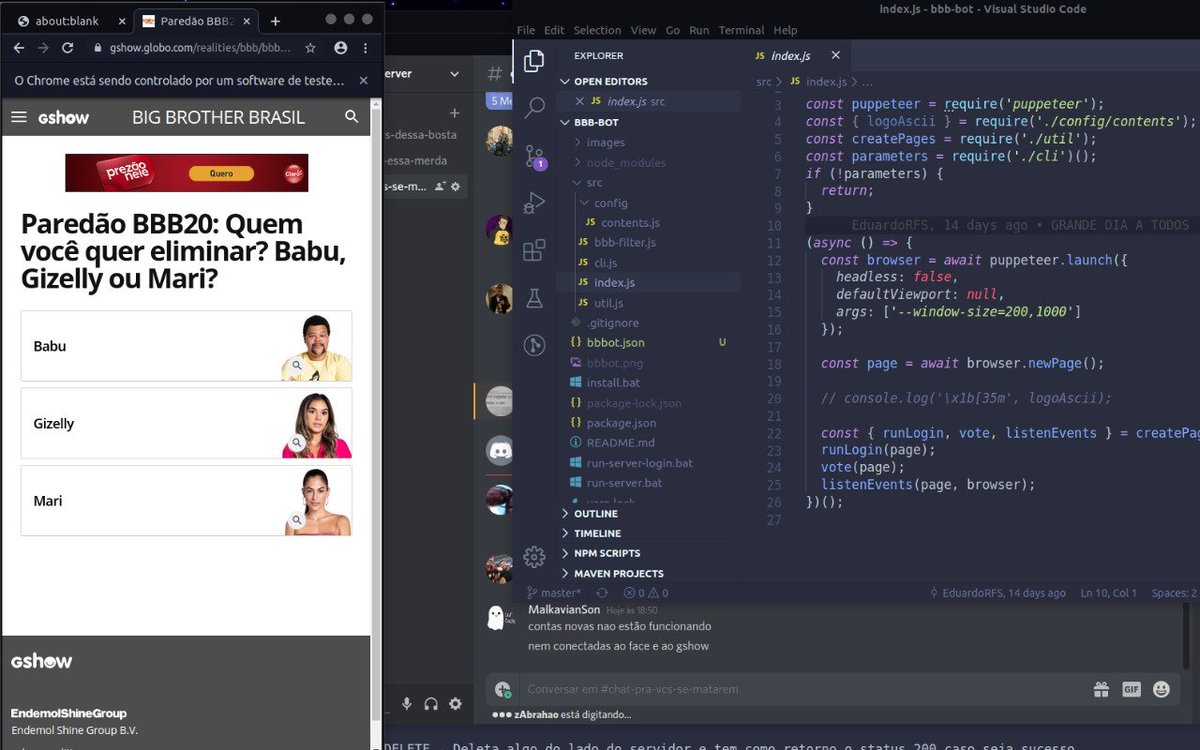The width and height of the screenshot is (1200, 750).
Task: Zoom Mari's photo with magnifier icon
Action: (x=296, y=520)
